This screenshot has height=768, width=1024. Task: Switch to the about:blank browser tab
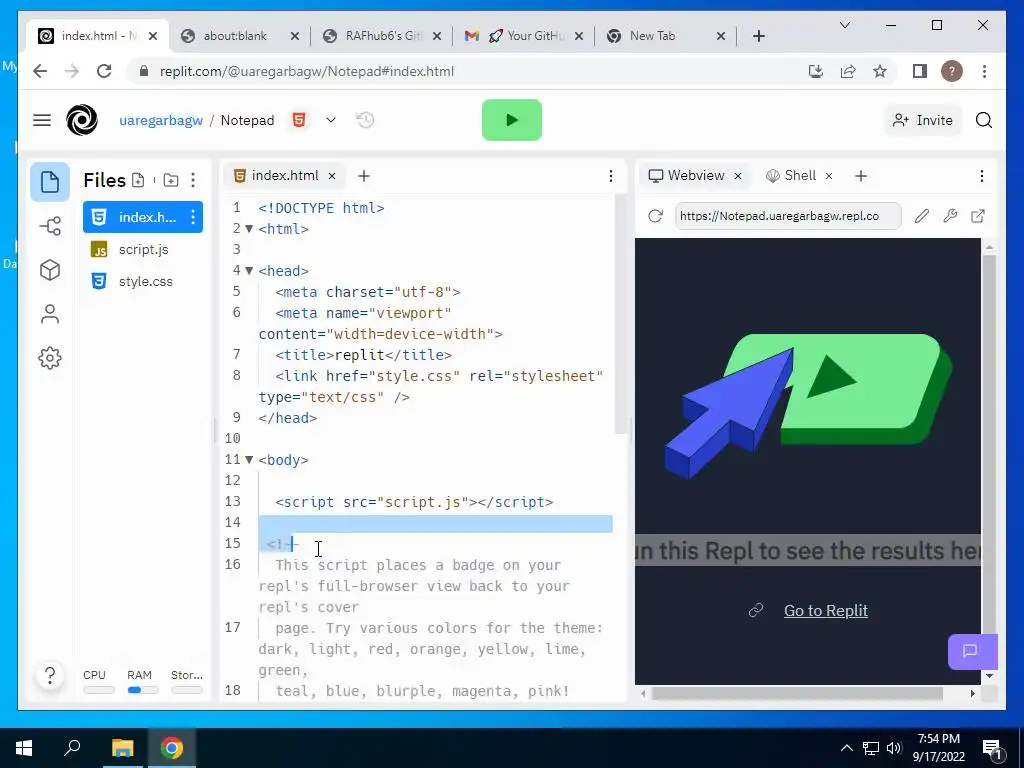point(240,36)
